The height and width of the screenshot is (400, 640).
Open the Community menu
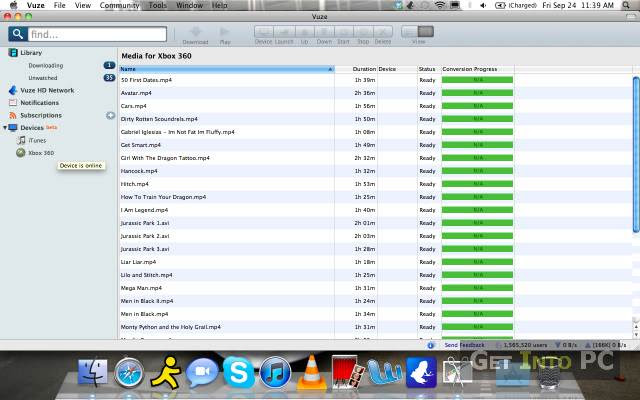point(120,5)
